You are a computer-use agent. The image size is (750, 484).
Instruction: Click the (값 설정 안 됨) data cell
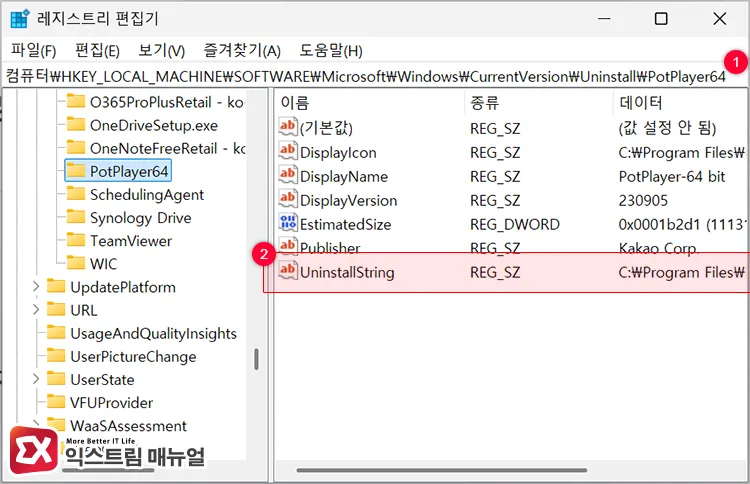coord(667,128)
